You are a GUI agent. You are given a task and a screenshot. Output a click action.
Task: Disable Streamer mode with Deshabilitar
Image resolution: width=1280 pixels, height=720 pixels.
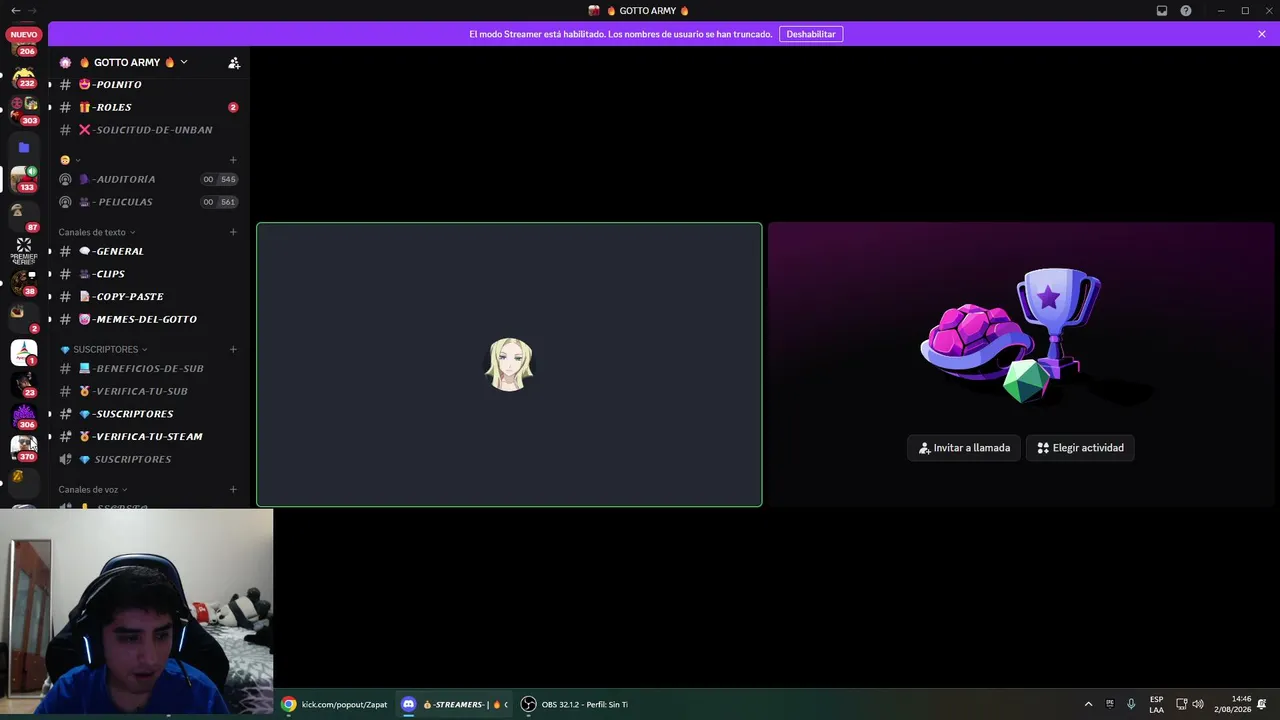tap(811, 34)
